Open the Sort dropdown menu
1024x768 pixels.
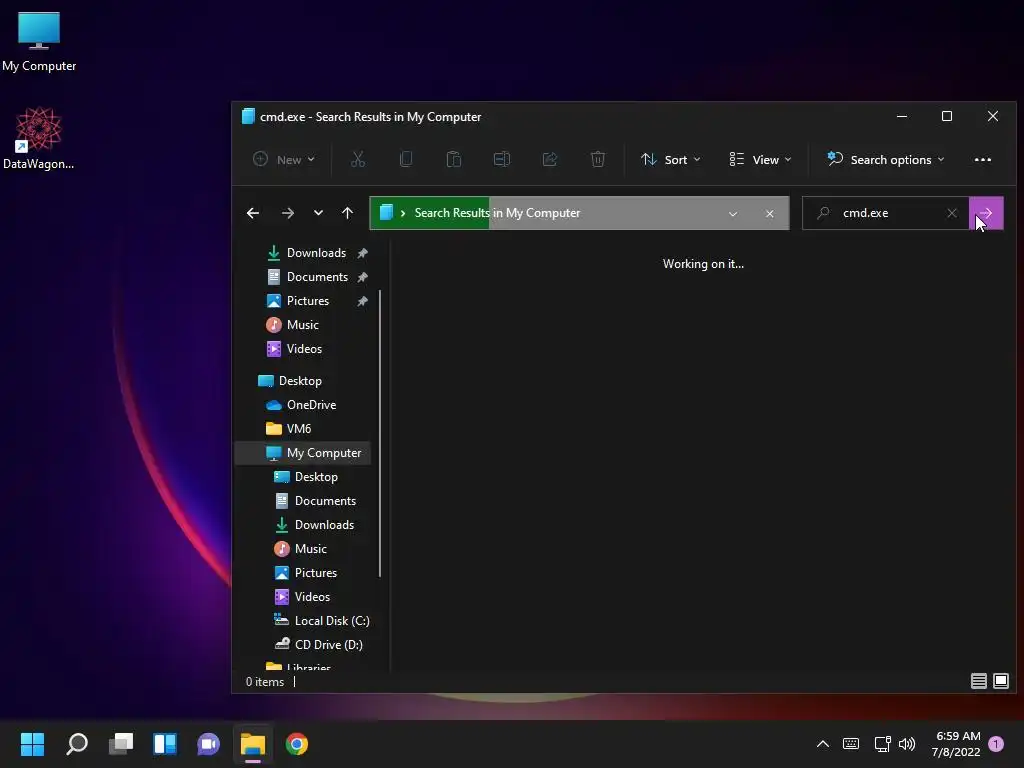coord(671,159)
